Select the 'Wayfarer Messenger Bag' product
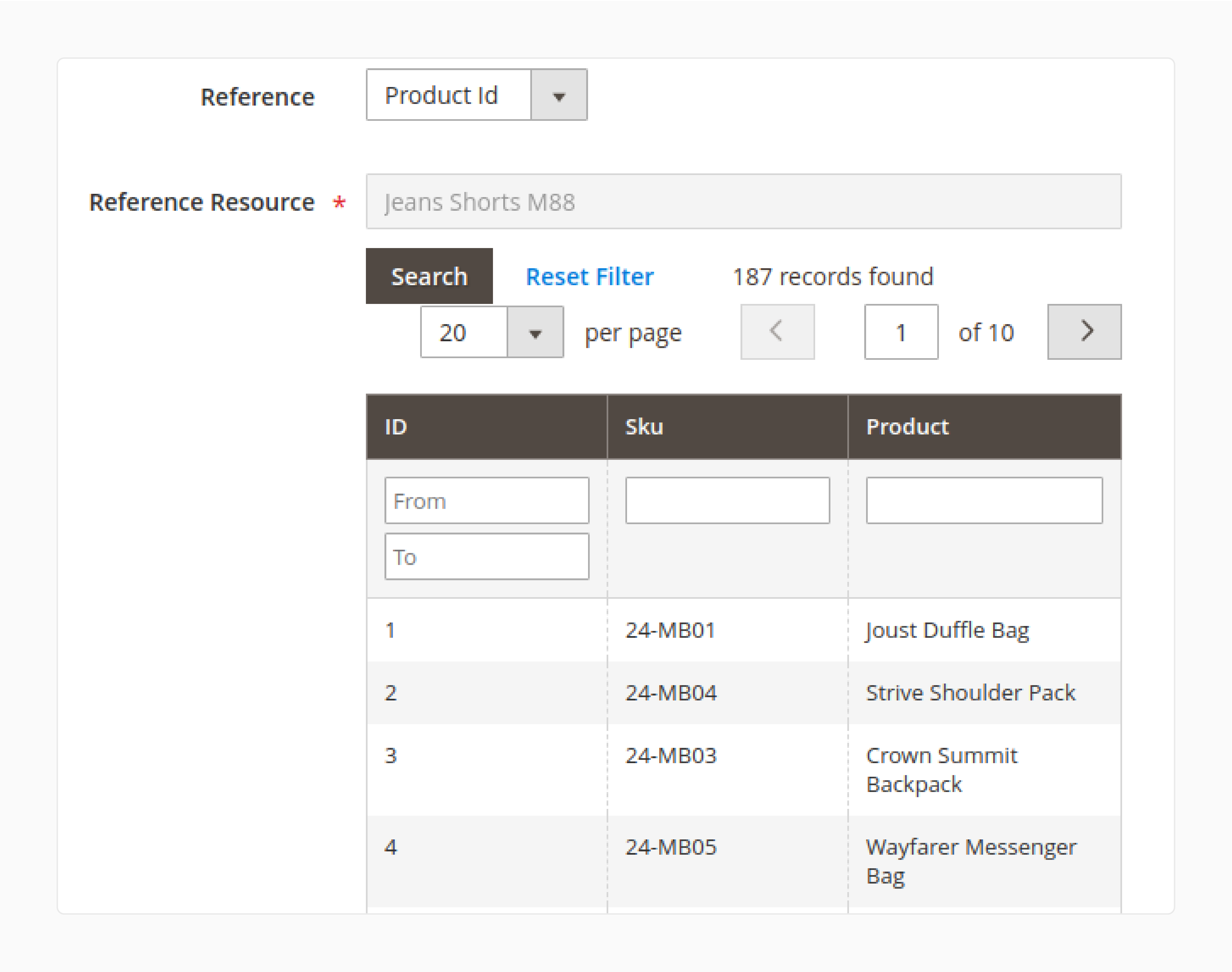Viewport: 1232px width, 972px height. (971, 862)
